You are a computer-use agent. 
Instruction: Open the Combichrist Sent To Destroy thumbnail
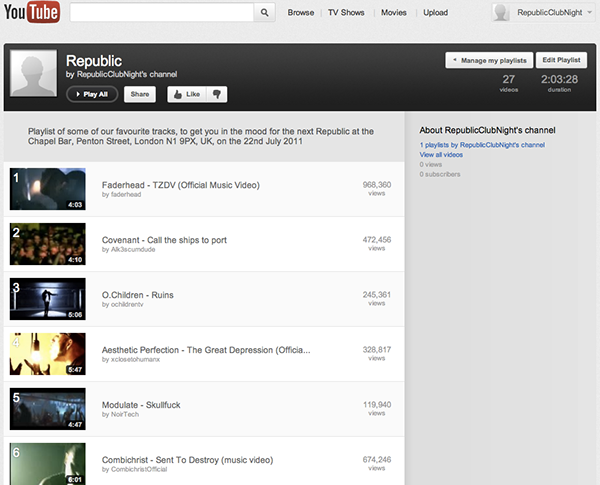coord(48,464)
